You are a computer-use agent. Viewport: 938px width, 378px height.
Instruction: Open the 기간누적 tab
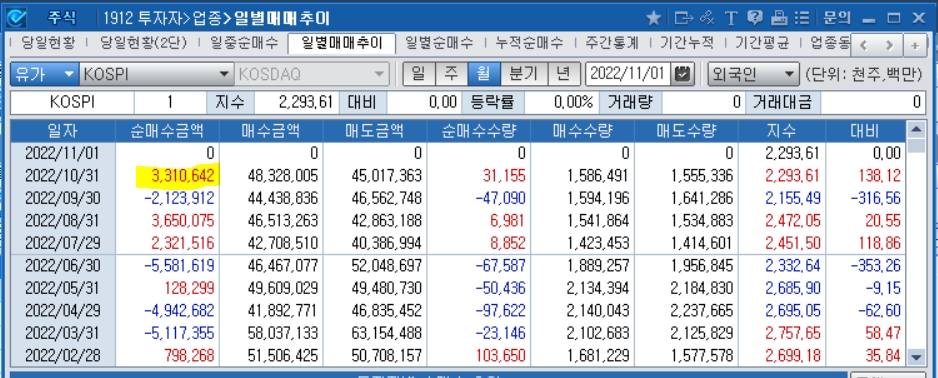(687, 43)
